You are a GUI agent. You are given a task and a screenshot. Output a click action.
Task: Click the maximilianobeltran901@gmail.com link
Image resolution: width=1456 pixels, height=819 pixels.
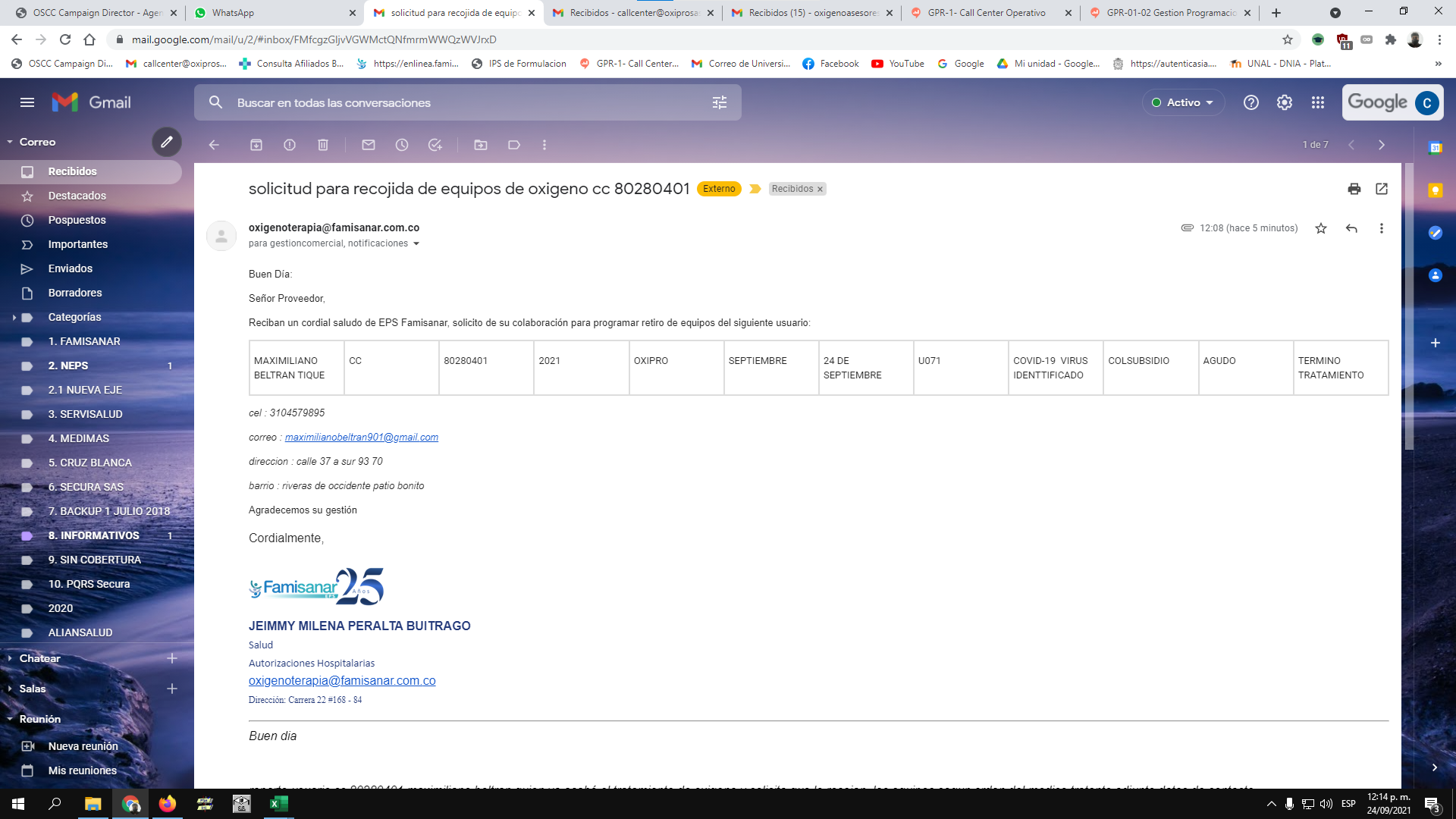point(361,438)
